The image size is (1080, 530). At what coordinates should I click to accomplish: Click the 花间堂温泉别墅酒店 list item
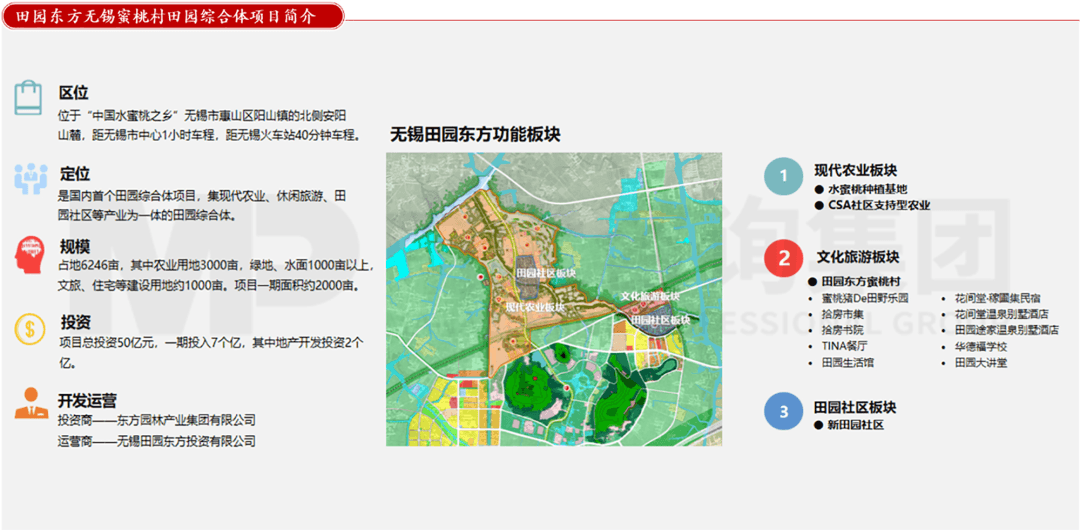pos(1001,314)
